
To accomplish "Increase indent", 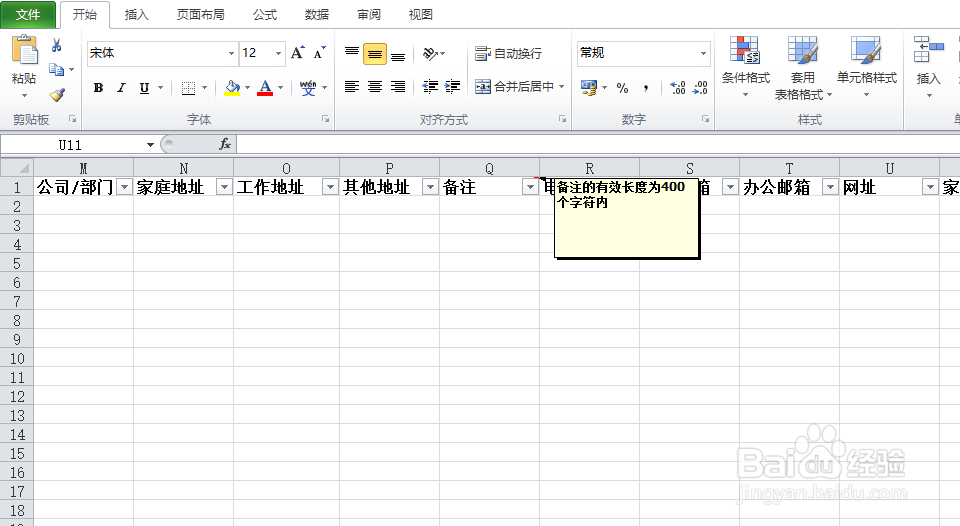I will (452, 87).
